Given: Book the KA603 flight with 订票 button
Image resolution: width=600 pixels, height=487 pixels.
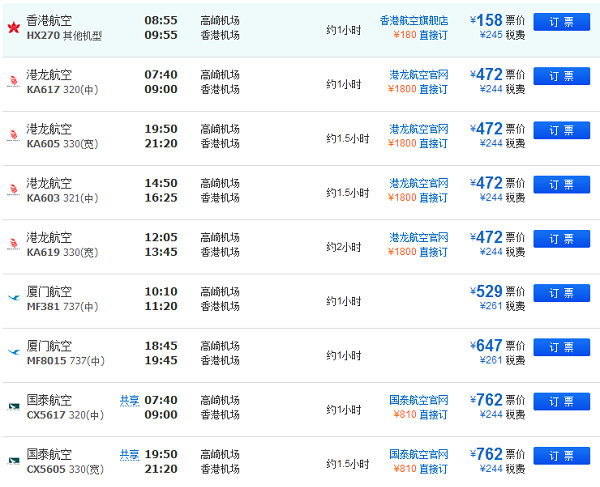Looking at the screenshot, I should coord(561,184).
